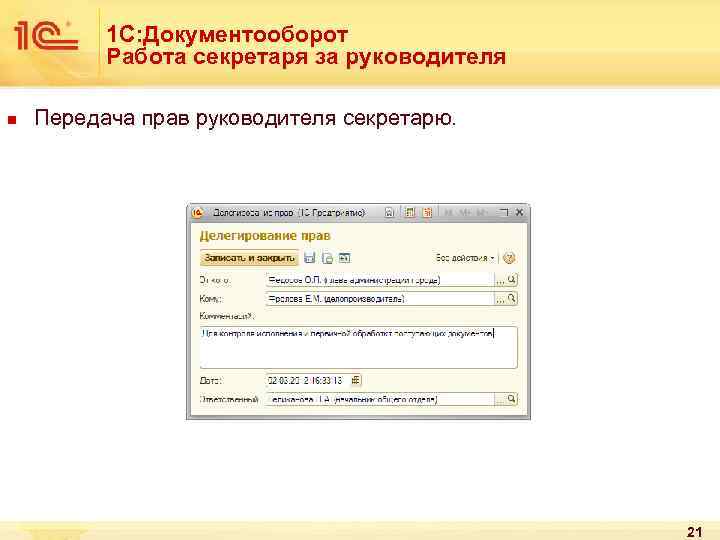
Task: Click the 1C application icon in the title bar
Action: point(197,213)
